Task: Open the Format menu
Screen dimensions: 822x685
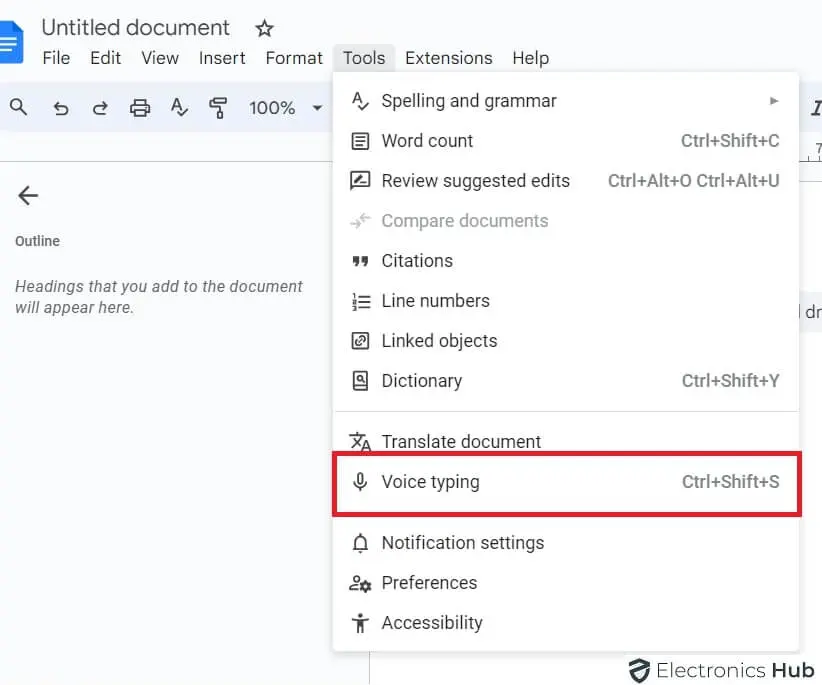Action: (x=294, y=58)
